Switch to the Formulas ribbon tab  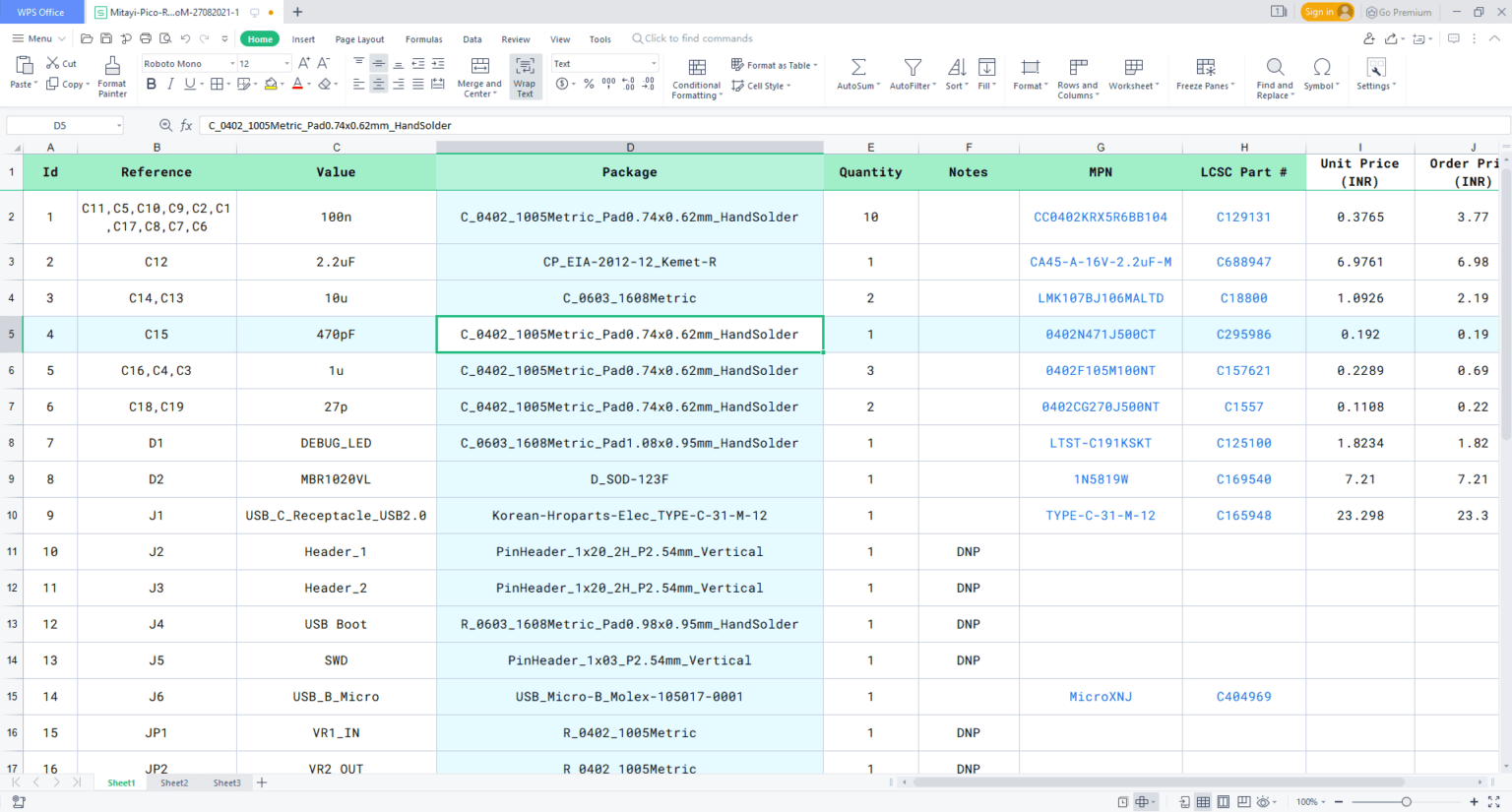coord(423,38)
